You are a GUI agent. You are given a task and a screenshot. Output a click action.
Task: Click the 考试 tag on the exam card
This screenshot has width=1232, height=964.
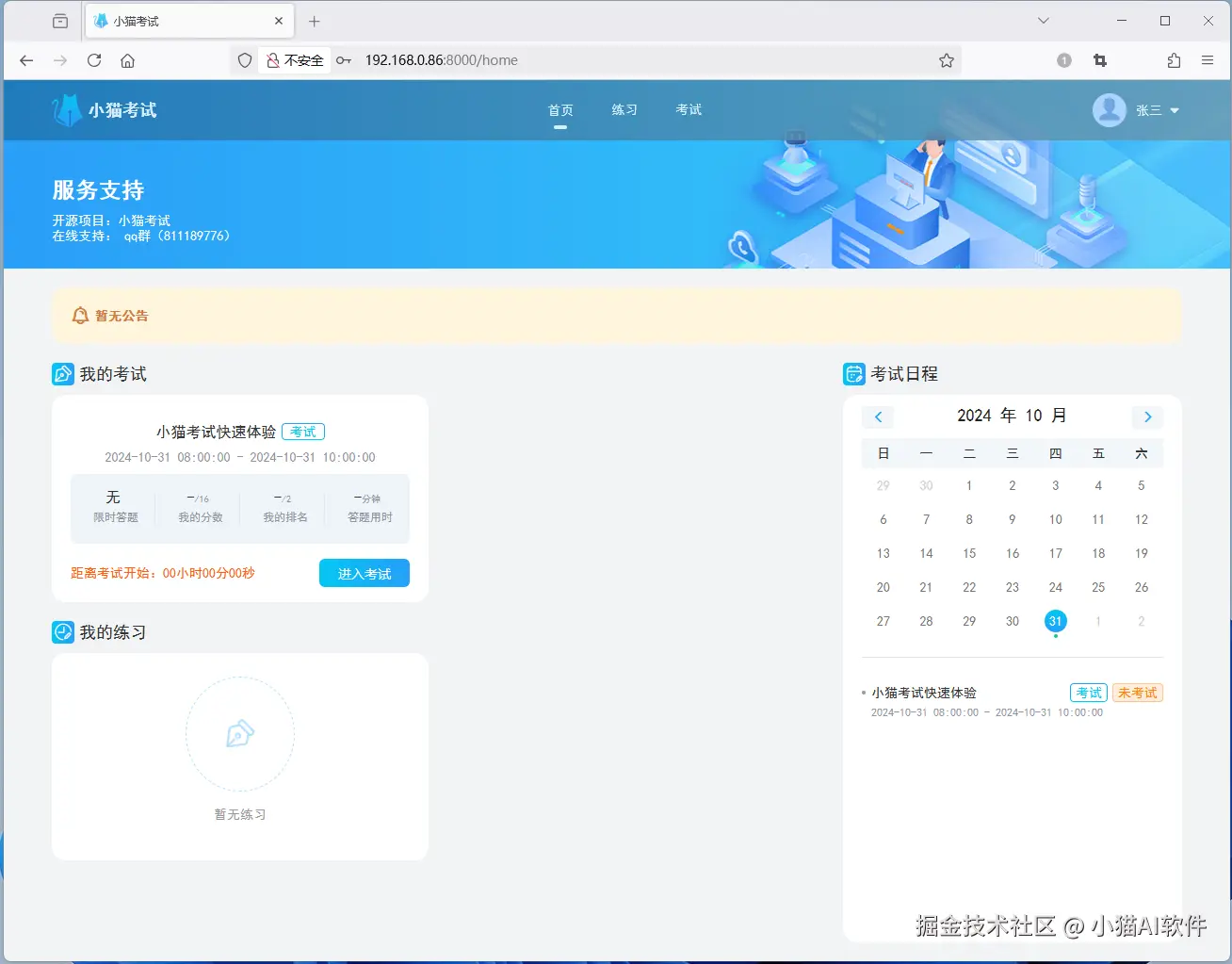(x=303, y=431)
